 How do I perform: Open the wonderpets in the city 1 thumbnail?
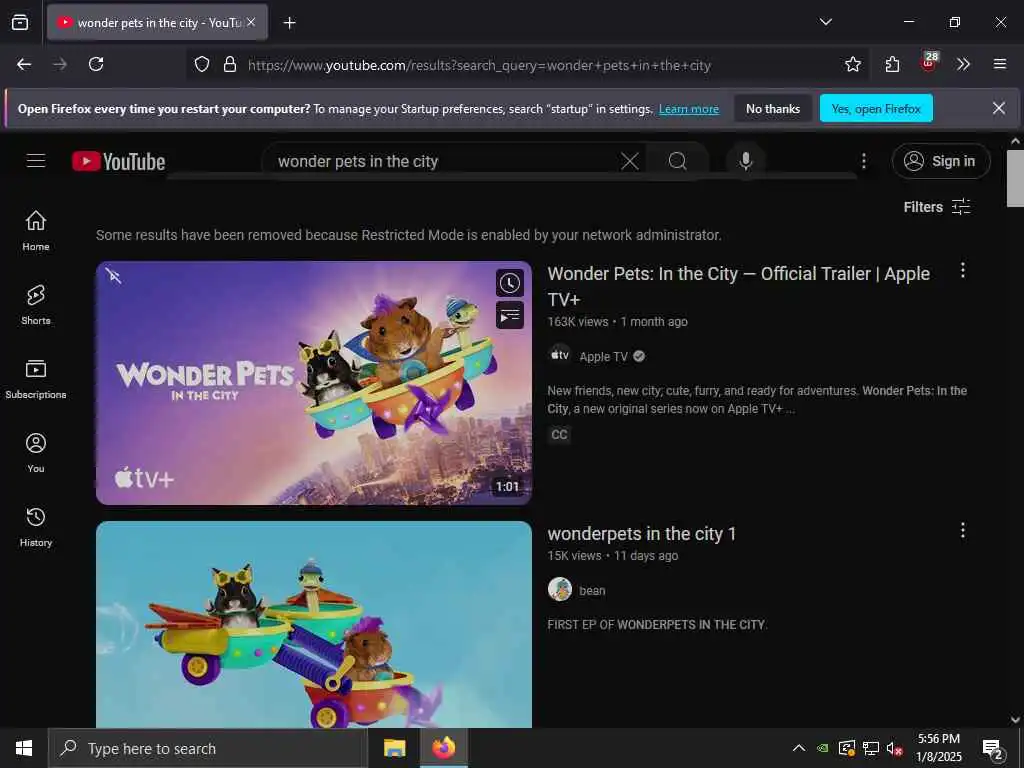tap(313, 624)
